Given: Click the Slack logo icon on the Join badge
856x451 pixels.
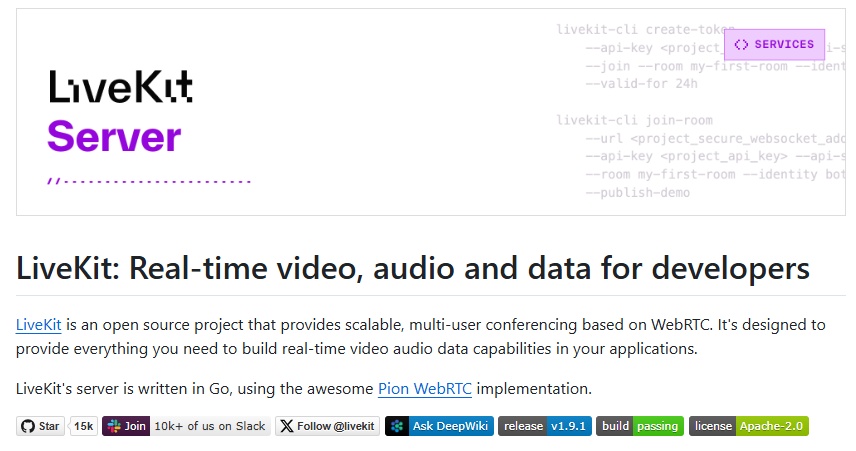Looking at the screenshot, I should [114, 426].
